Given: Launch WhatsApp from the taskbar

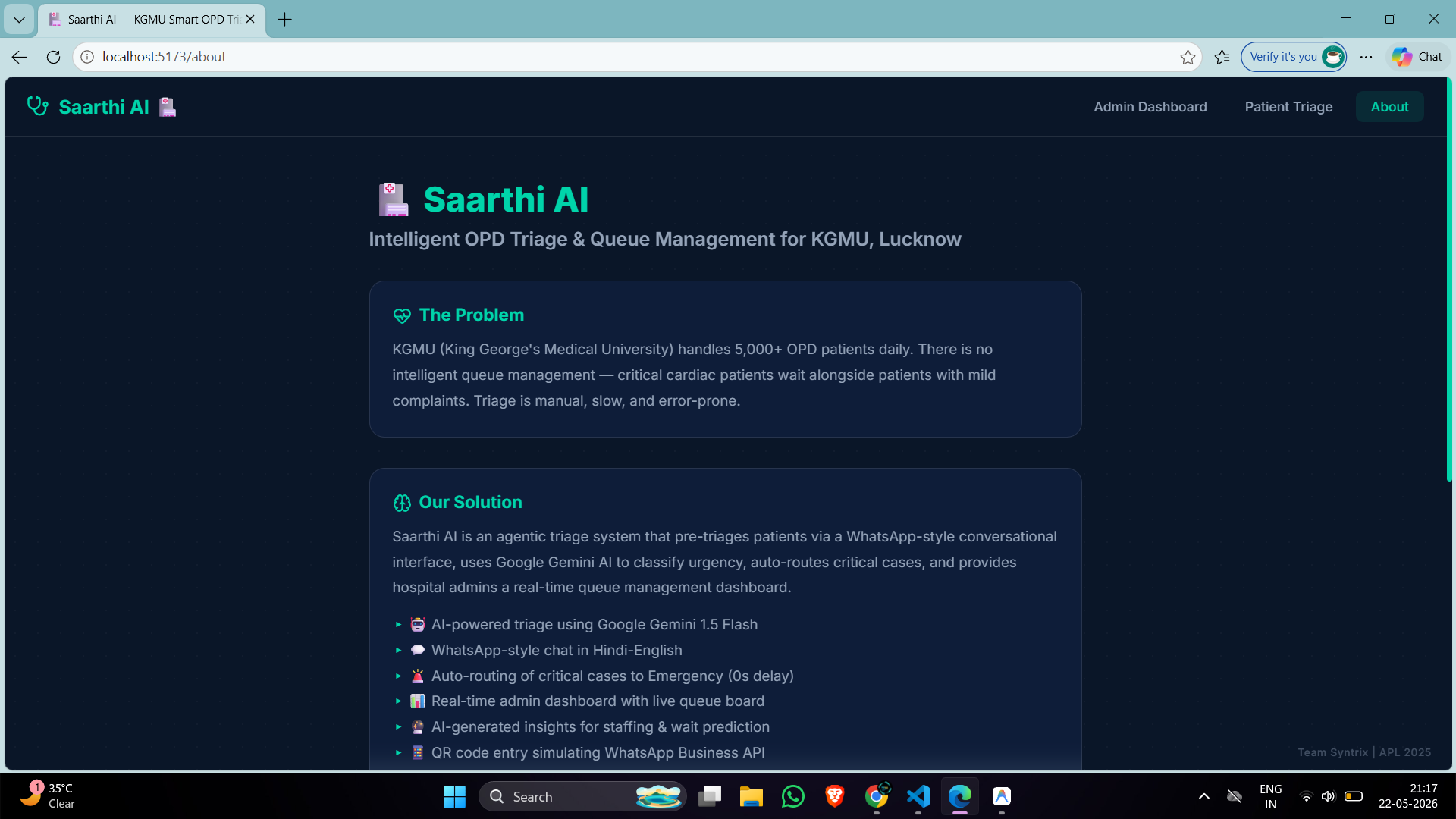Looking at the screenshot, I should (x=792, y=796).
